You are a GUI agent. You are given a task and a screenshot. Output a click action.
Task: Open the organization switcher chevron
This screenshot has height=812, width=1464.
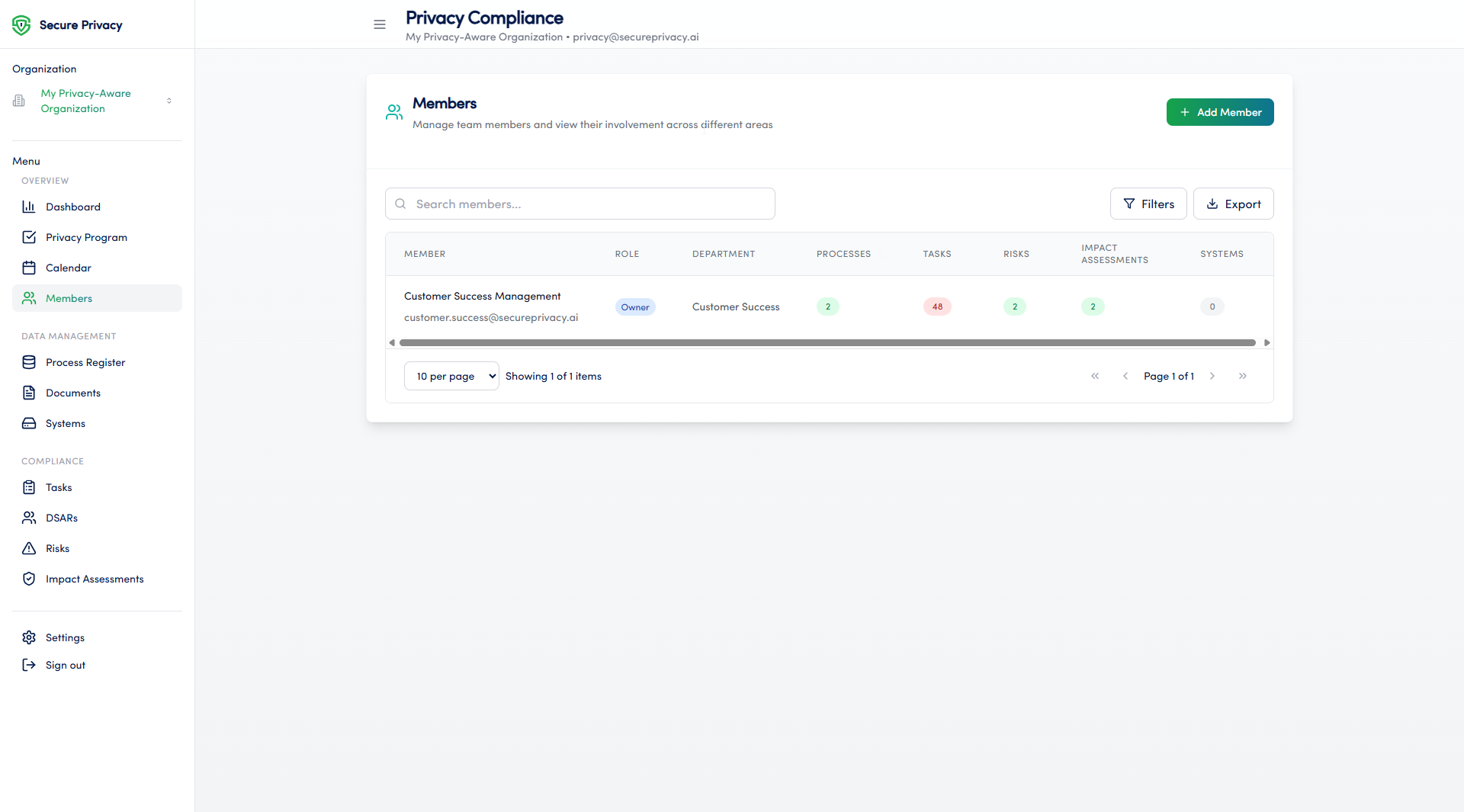click(169, 100)
